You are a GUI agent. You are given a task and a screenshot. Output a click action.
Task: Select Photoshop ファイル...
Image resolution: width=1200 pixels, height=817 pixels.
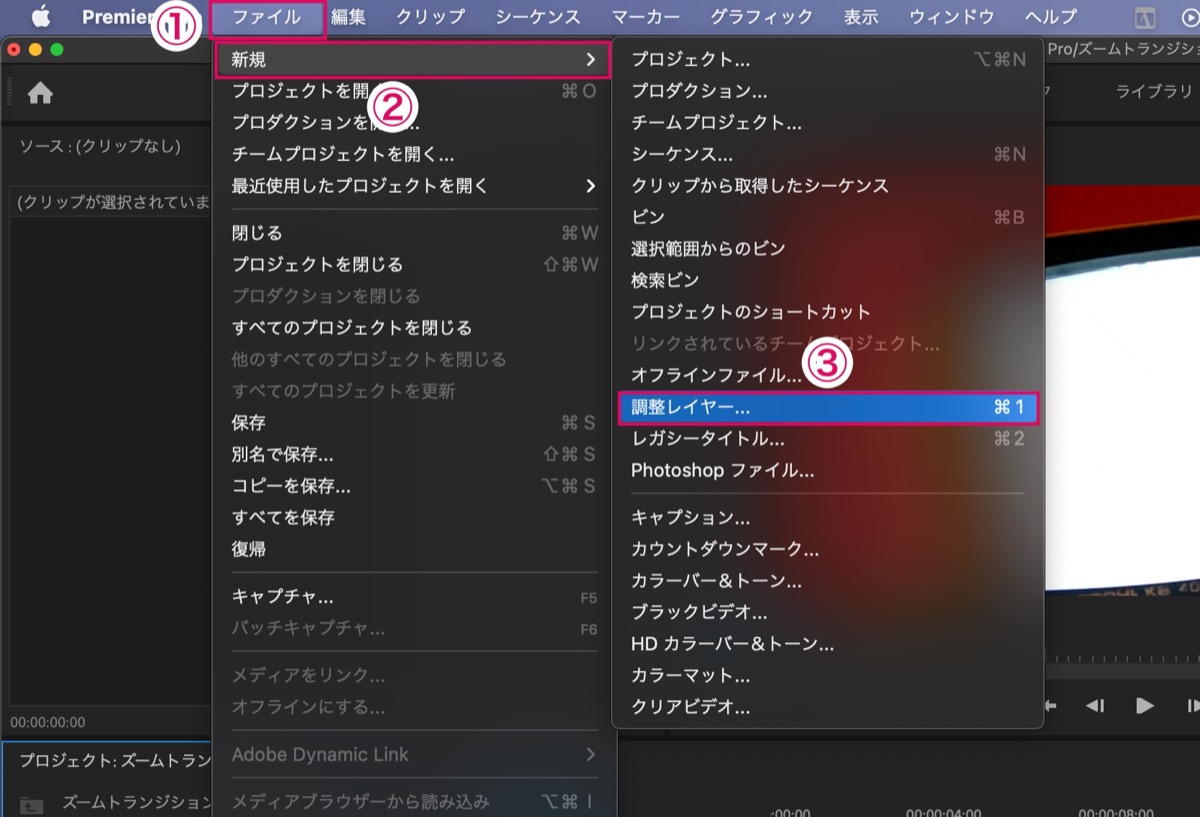coord(828,470)
